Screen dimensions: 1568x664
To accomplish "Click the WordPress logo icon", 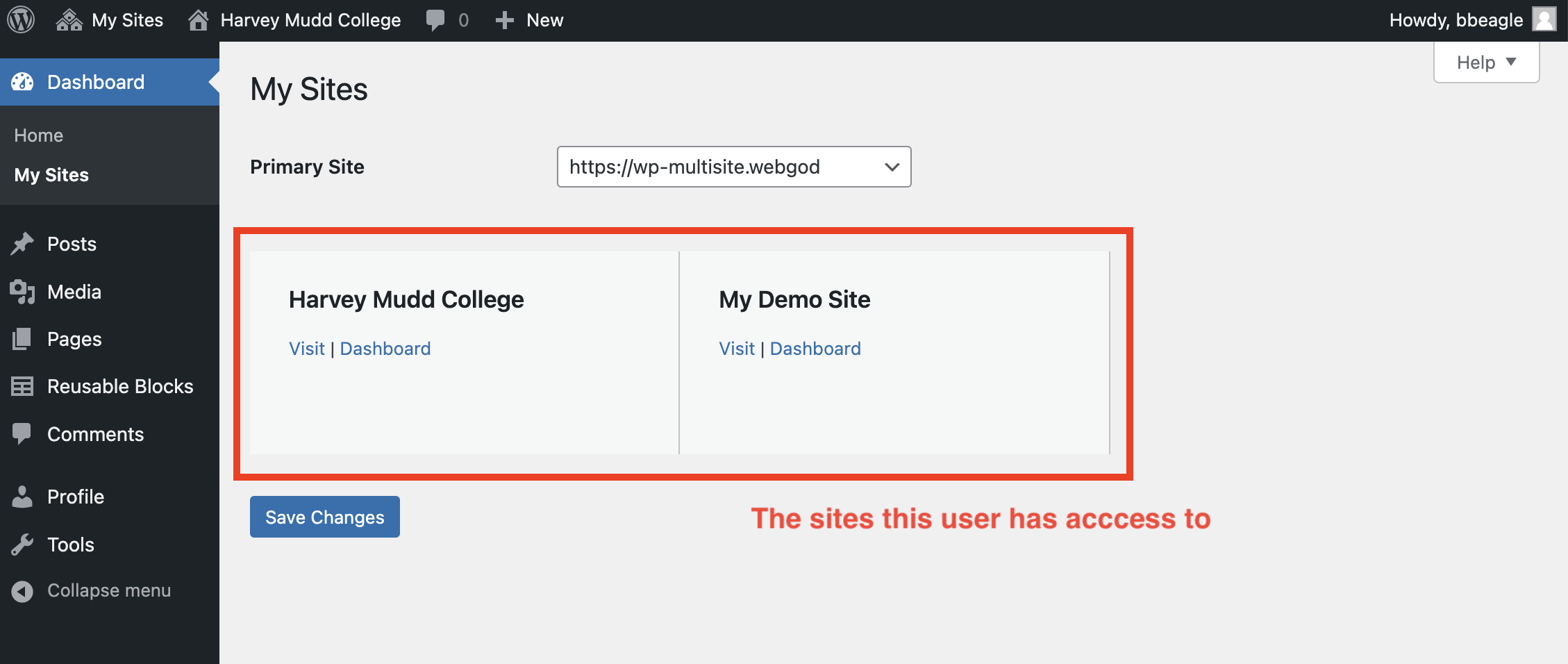I will coord(21,20).
